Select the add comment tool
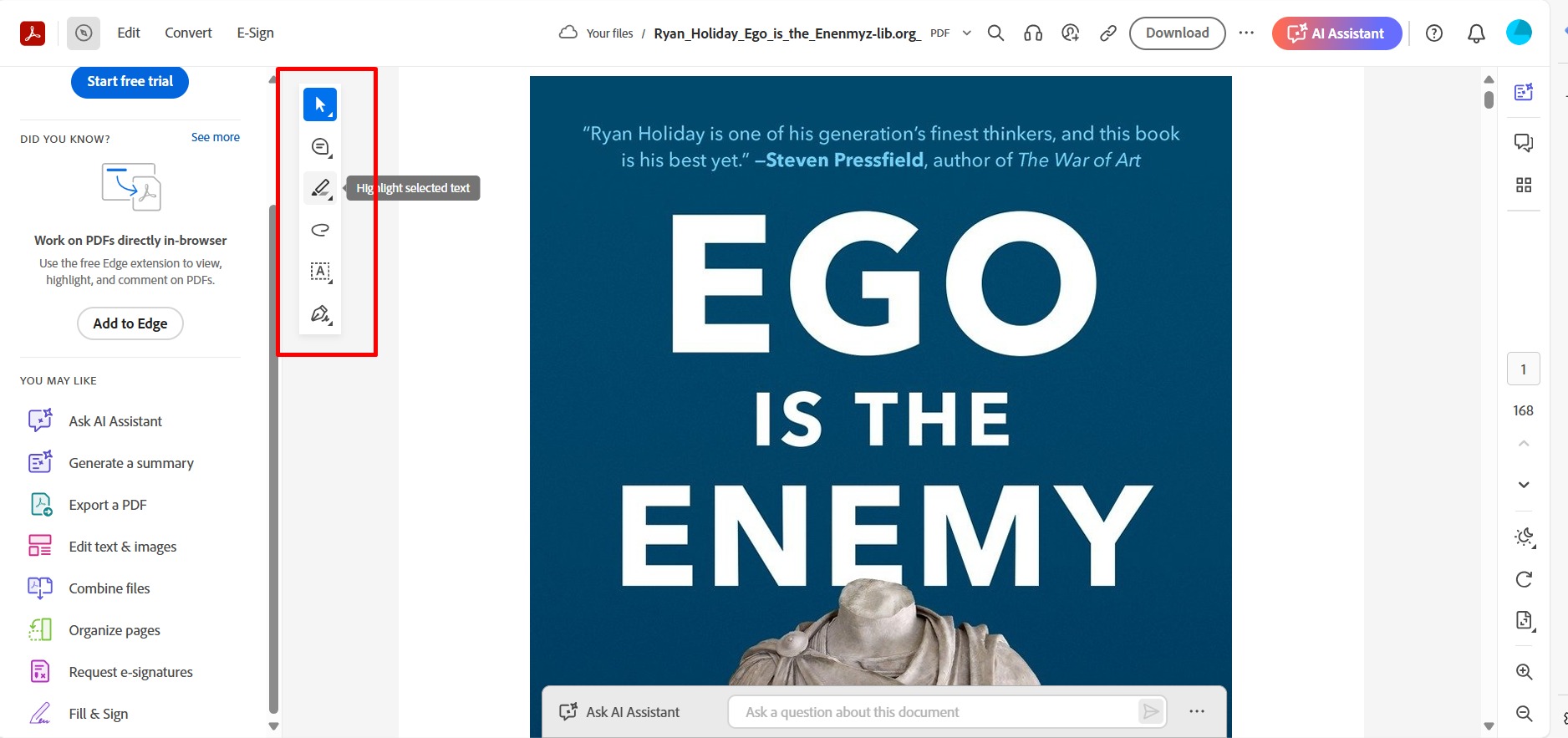 [x=320, y=147]
